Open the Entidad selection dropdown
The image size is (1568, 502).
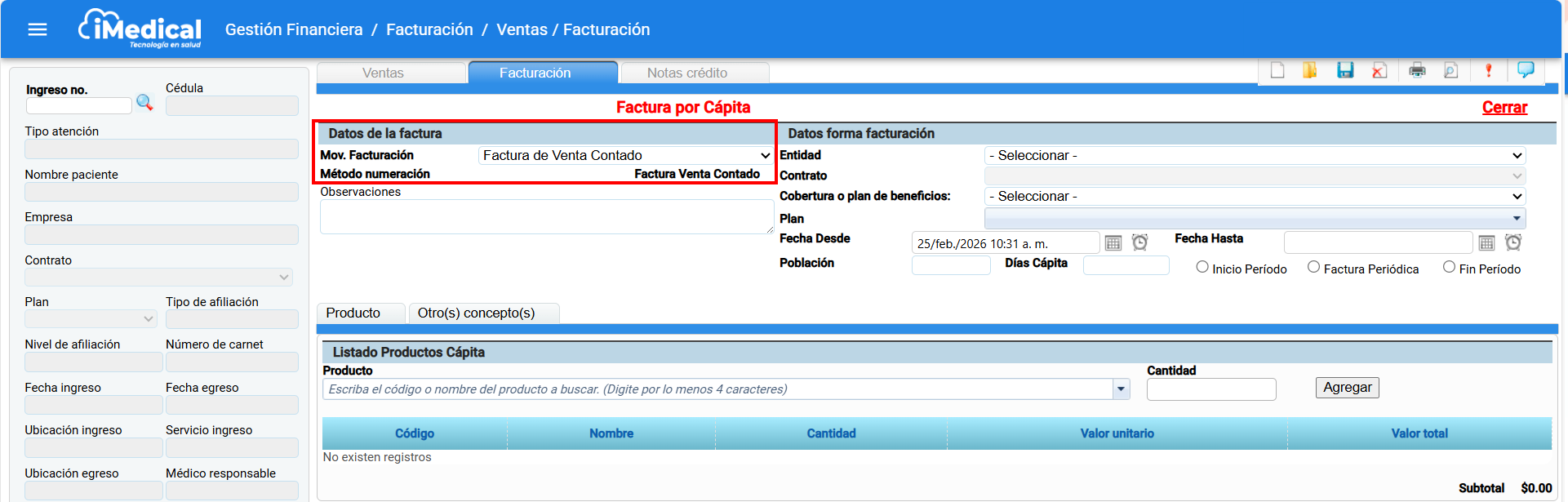tap(1255, 155)
